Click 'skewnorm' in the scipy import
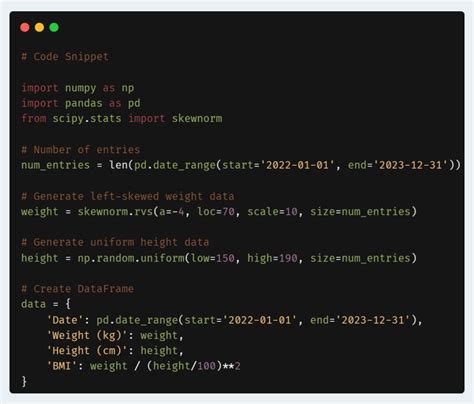Image resolution: width=474 pixels, height=404 pixels. coord(197,118)
